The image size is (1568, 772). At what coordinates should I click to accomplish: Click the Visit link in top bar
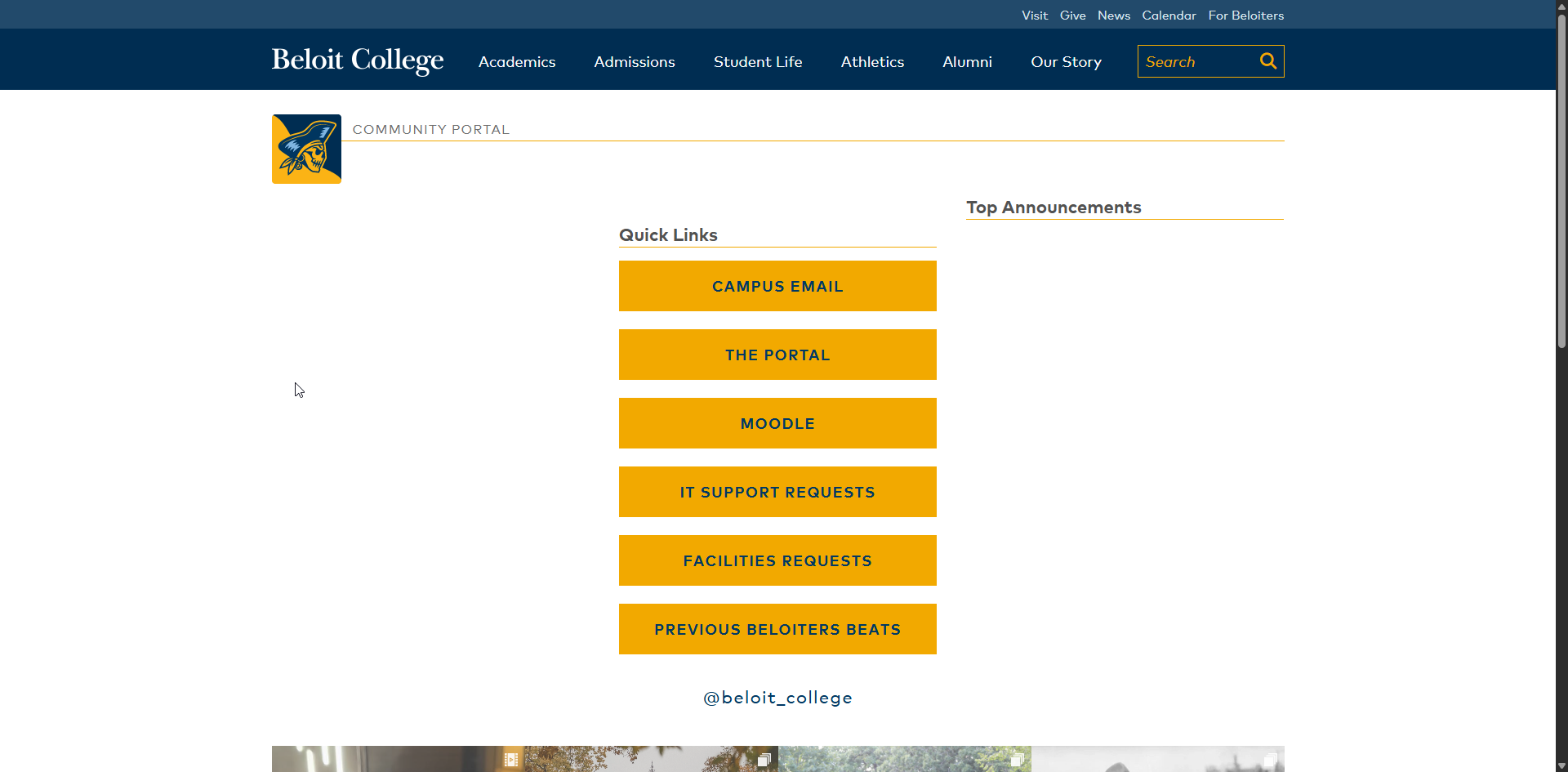pos(1034,16)
